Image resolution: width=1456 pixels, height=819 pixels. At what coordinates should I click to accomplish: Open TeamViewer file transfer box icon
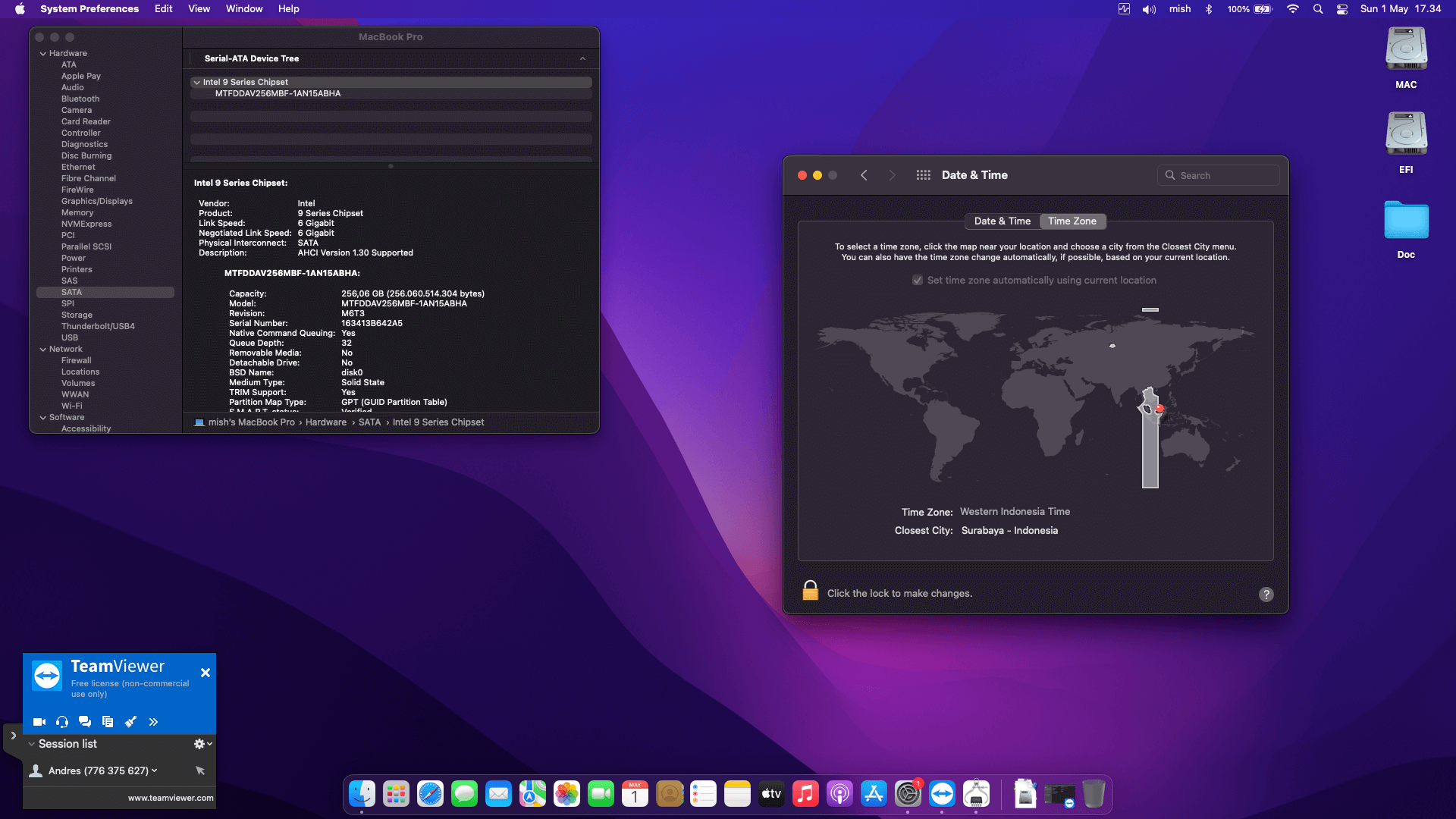tap(108, 722)
